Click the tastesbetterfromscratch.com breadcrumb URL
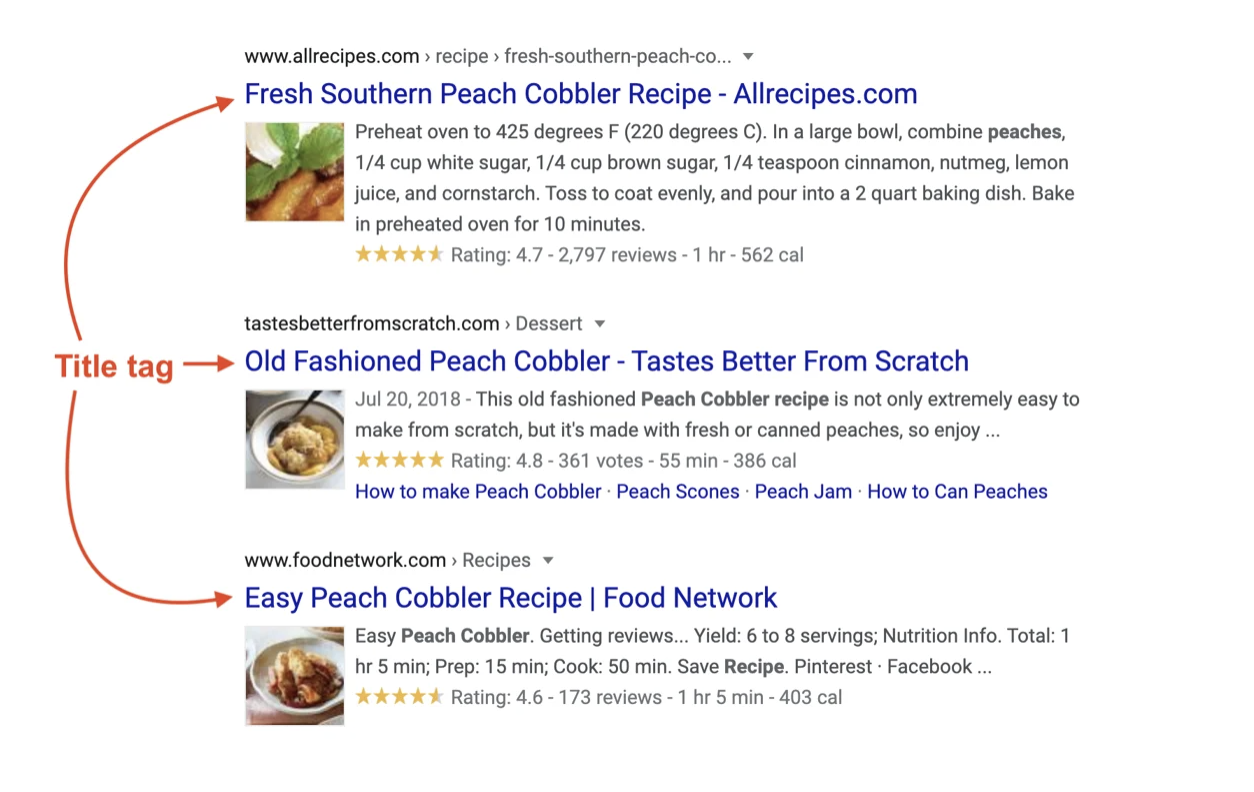 click(x=371, y=323)
